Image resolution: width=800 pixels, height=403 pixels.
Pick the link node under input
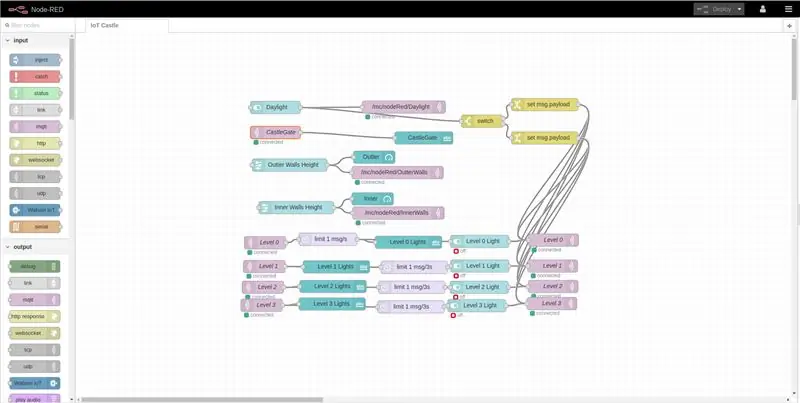click(x=35, y=110)
